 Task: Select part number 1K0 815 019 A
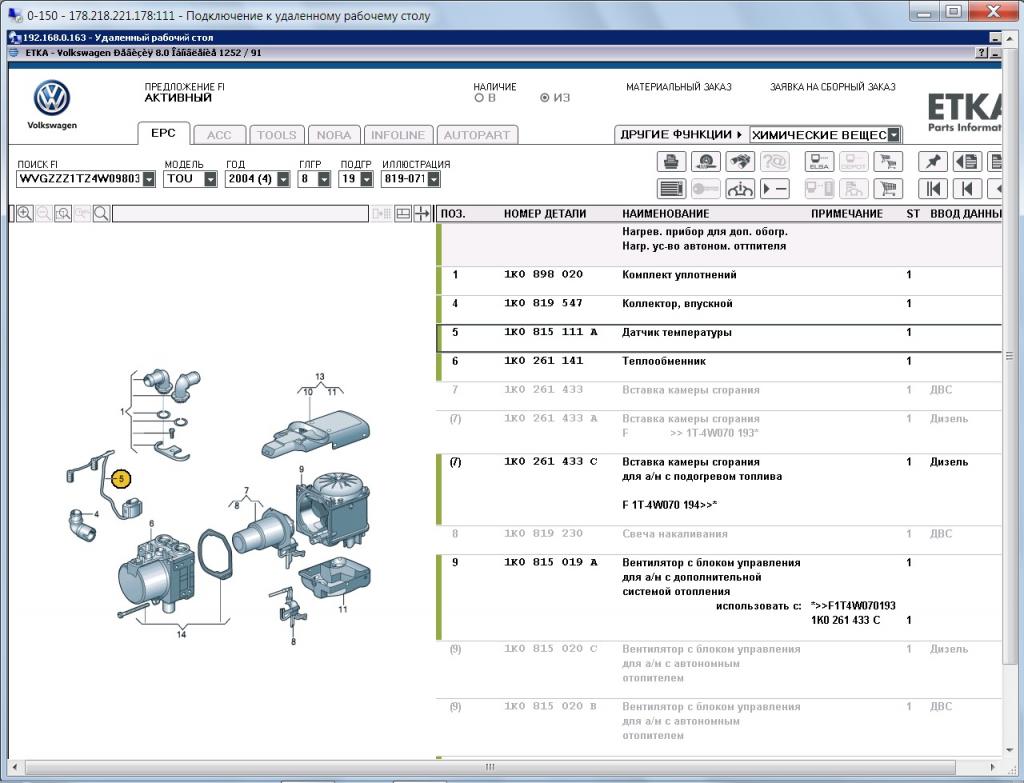click(550, 562)
